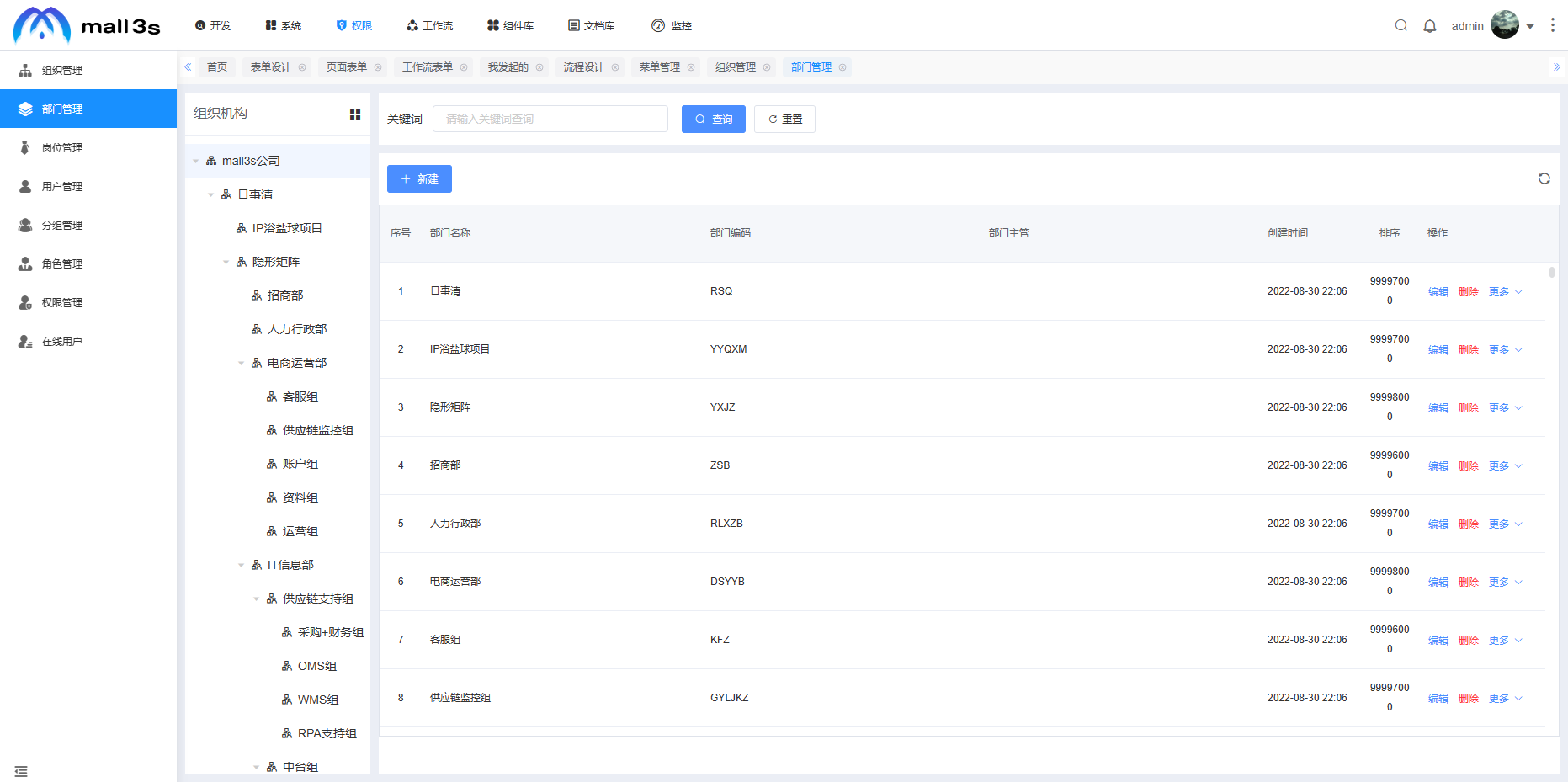Click the 新建 button
Screen dimensions: 1568x782
click(419, 178)
